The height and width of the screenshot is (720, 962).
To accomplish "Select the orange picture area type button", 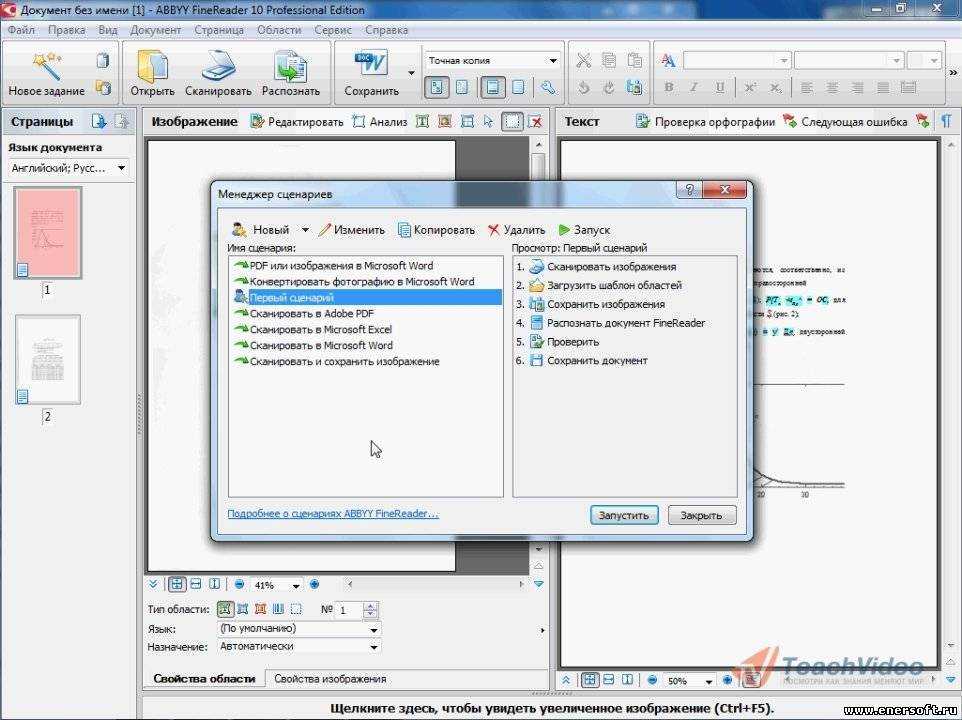I will tap(261, 609).
